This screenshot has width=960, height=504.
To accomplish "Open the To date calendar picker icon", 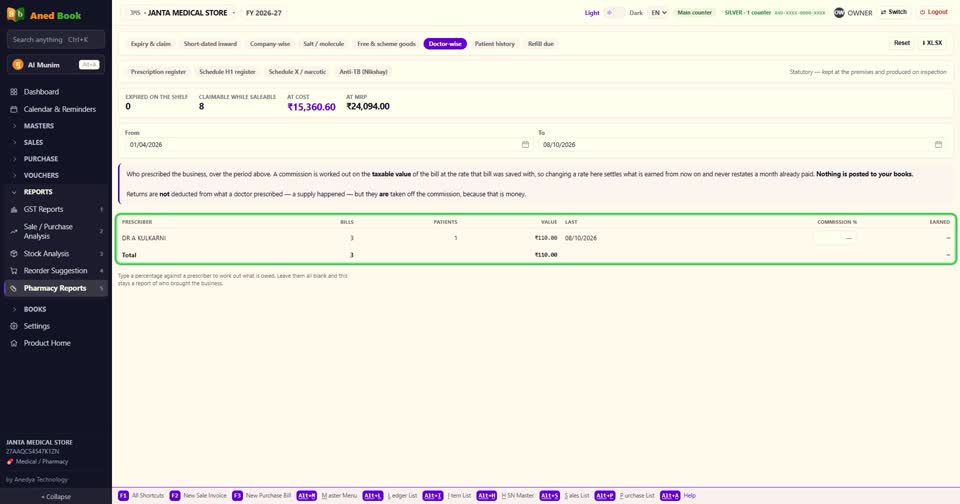I will tap(938, 145).
